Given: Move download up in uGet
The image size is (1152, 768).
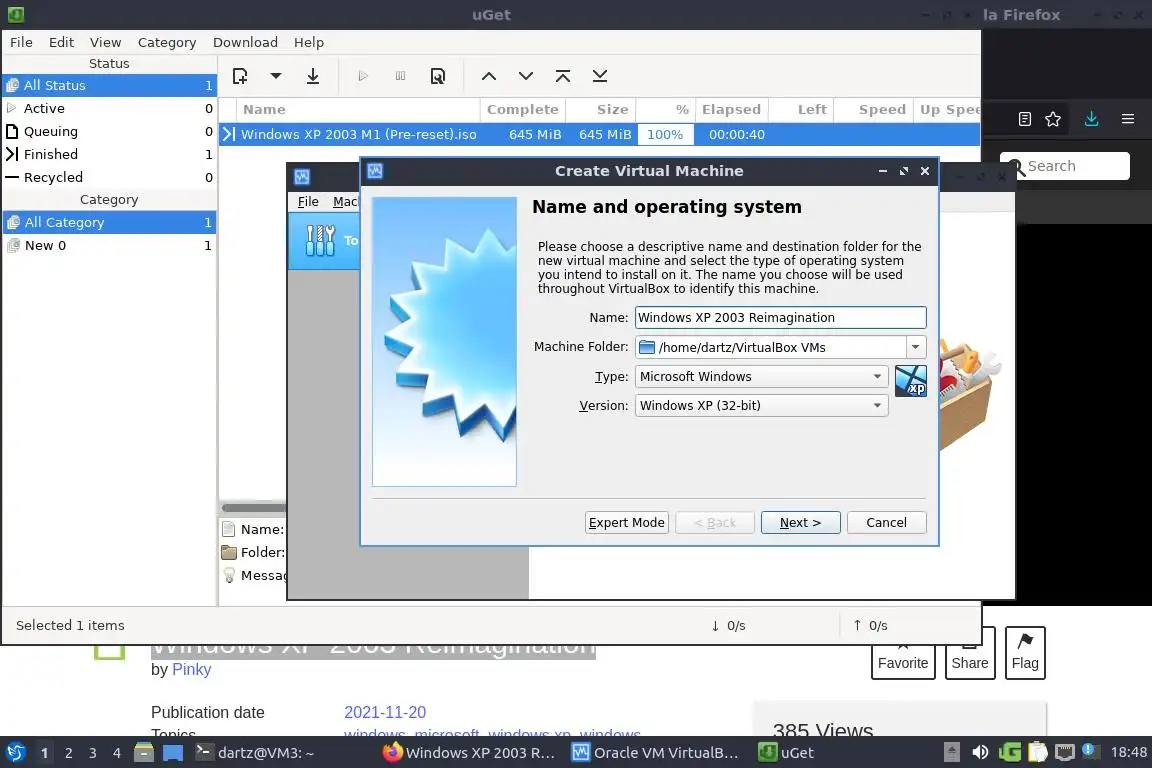Looking at the screenshot, I should (x=489, y=76).
